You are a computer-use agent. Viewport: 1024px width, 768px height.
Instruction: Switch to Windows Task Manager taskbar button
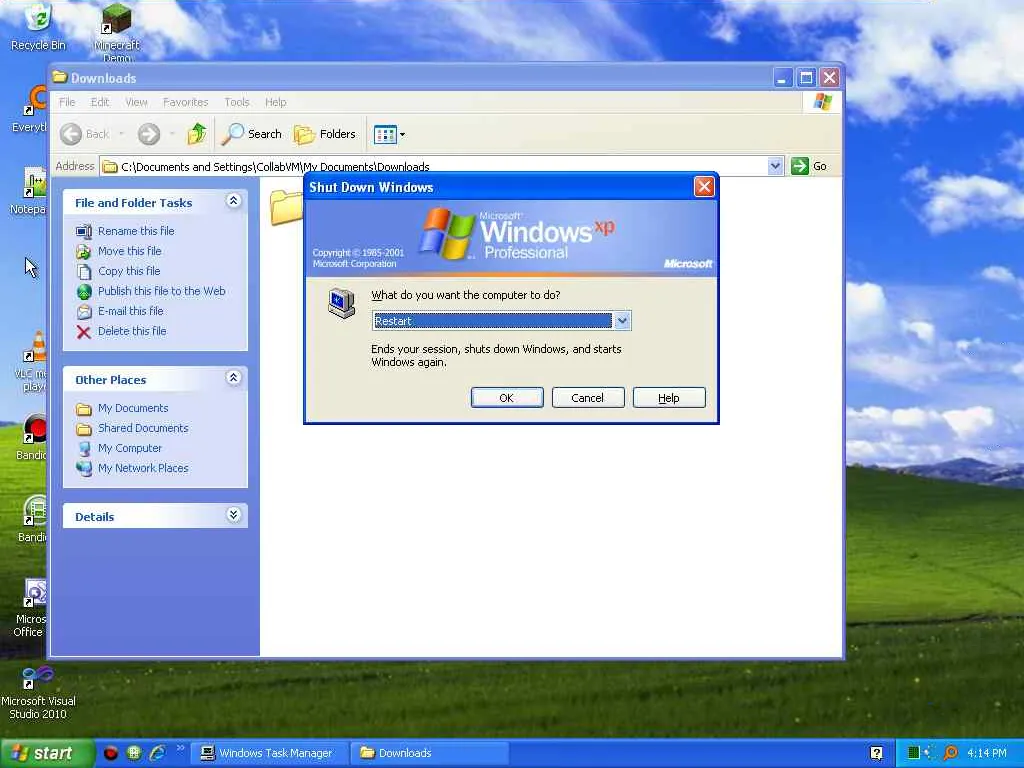coord(269,753)
